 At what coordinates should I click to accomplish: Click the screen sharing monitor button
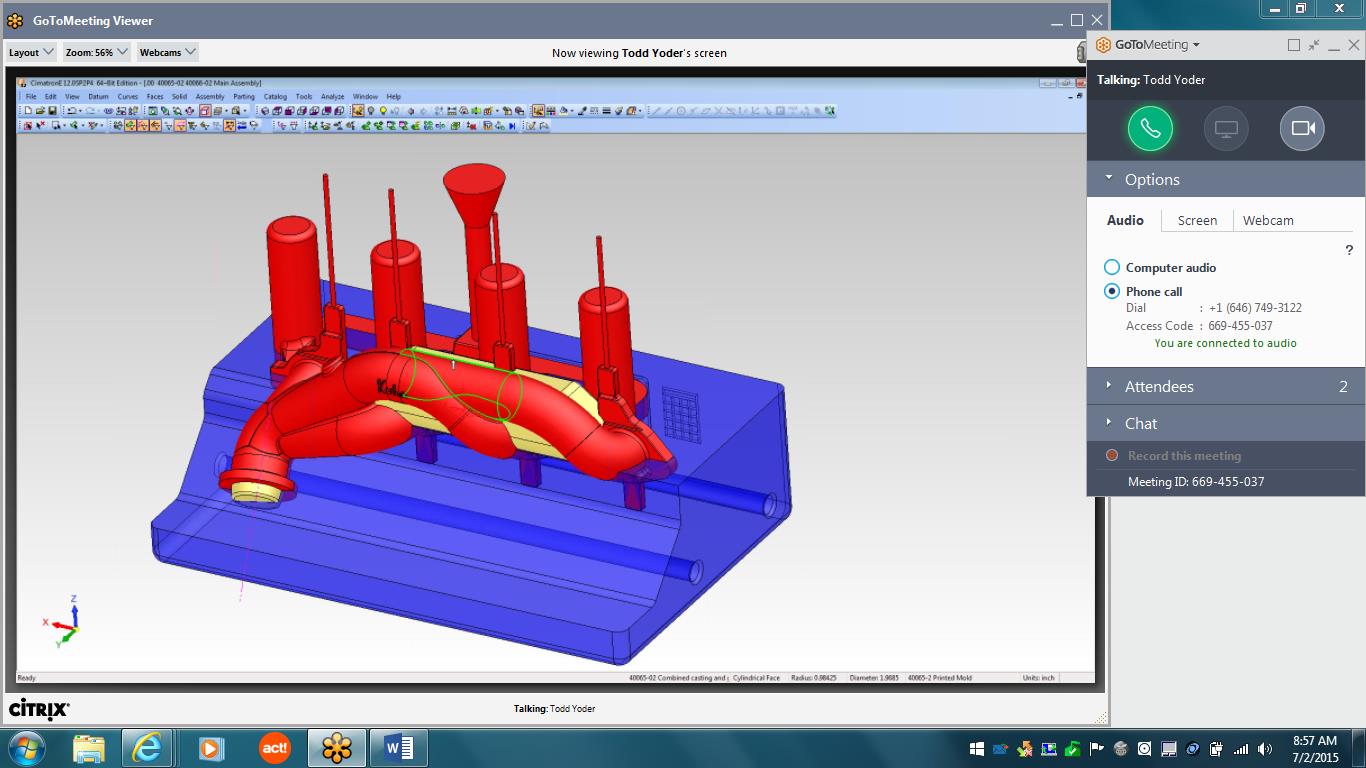point(1226,128)
